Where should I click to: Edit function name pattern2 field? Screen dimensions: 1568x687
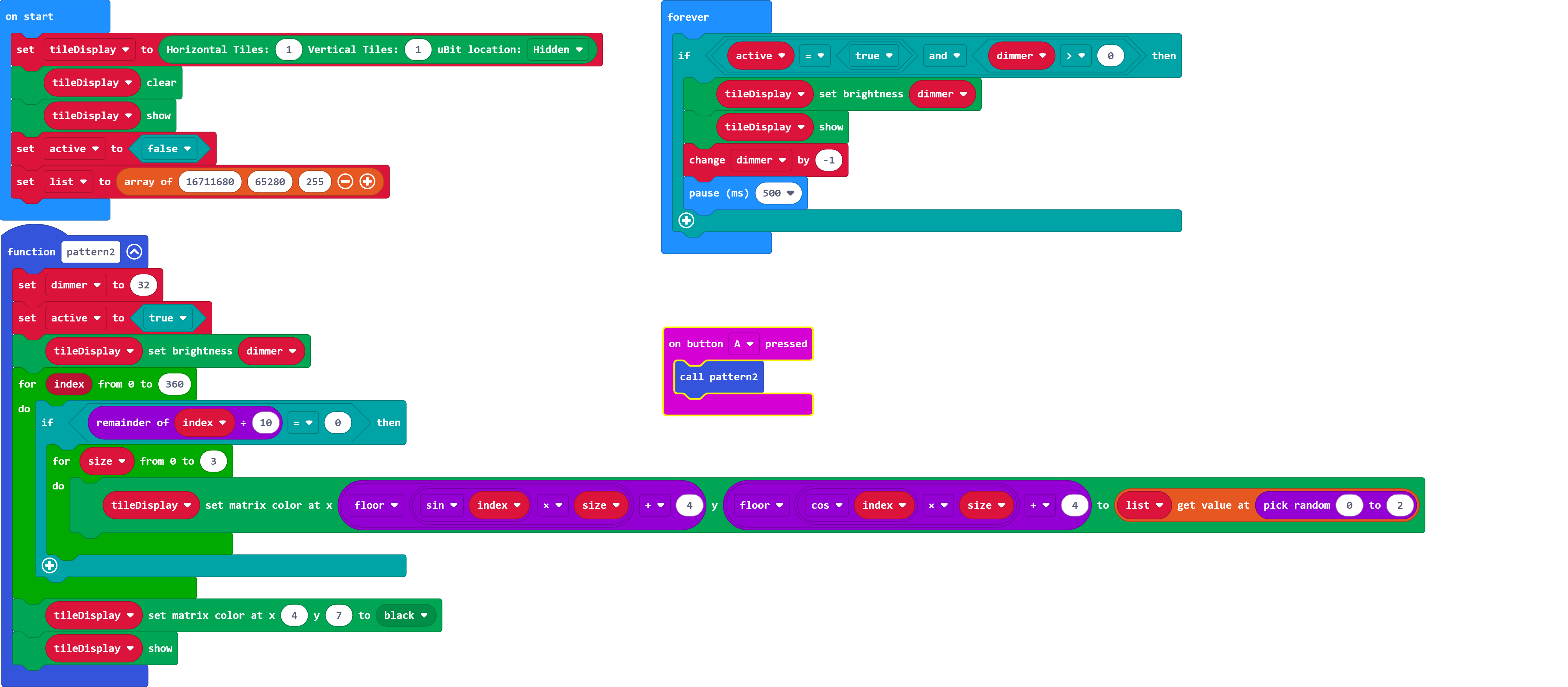(x=91, y=252)
